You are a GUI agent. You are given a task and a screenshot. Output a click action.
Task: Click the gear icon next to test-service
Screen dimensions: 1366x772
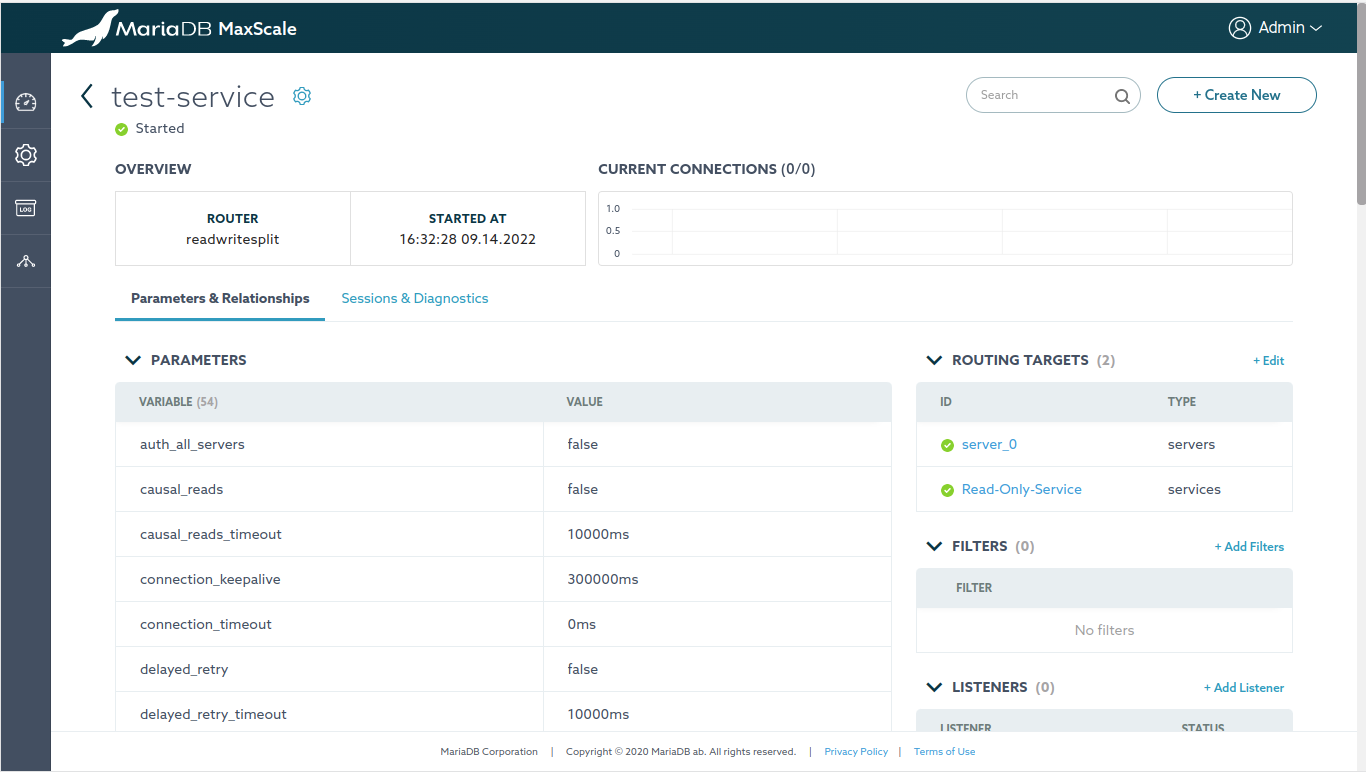302,96
